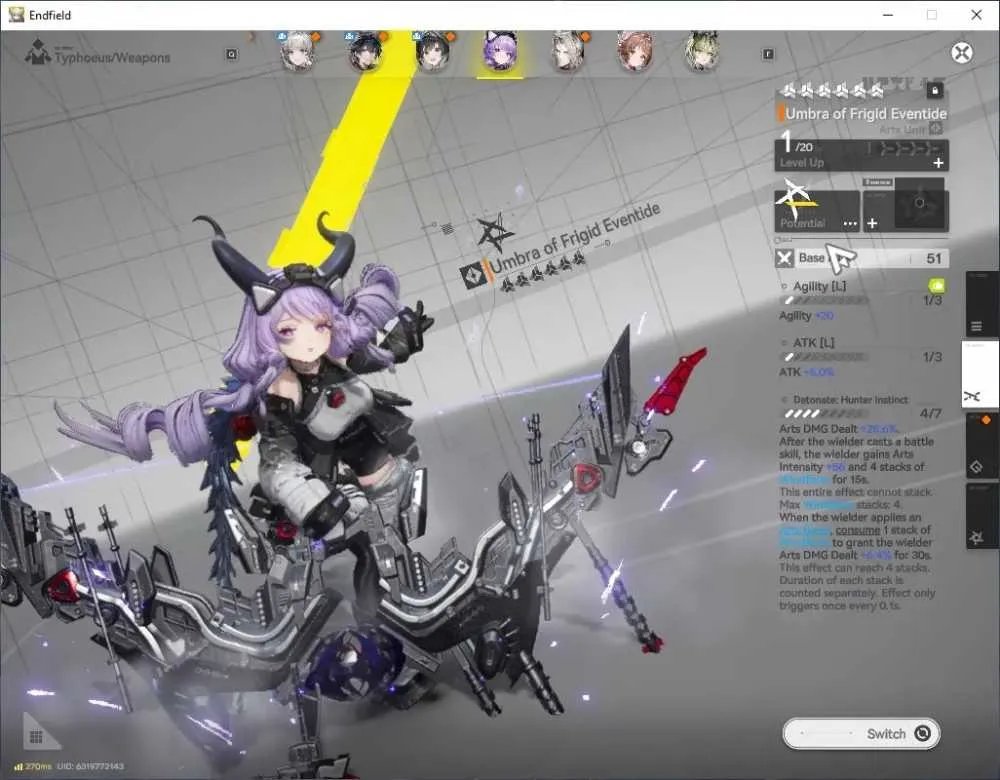Select the green-haired operator portrait

coord(702,51)
